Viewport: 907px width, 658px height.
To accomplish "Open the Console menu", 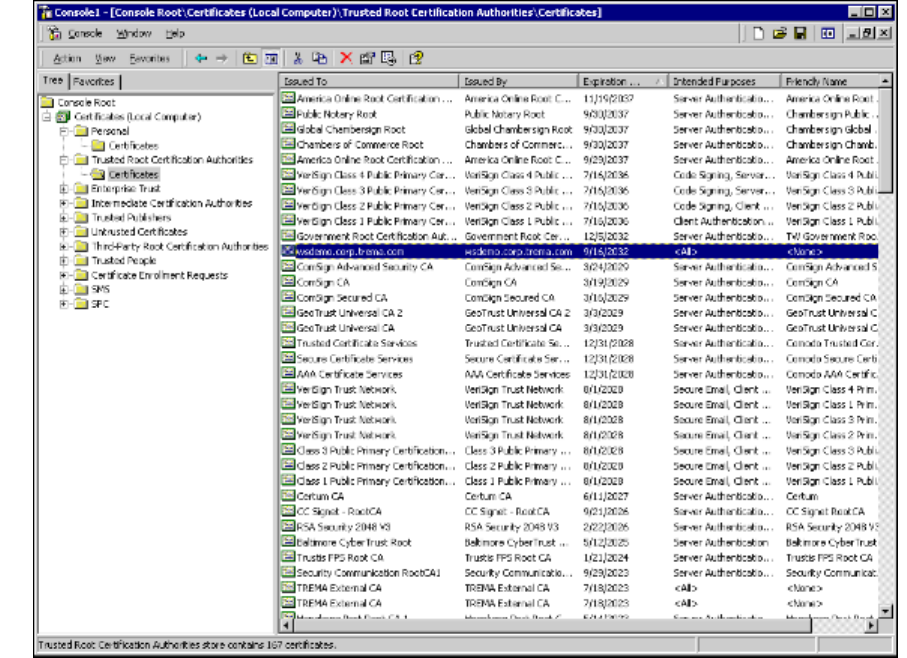I will click(84, 34).
